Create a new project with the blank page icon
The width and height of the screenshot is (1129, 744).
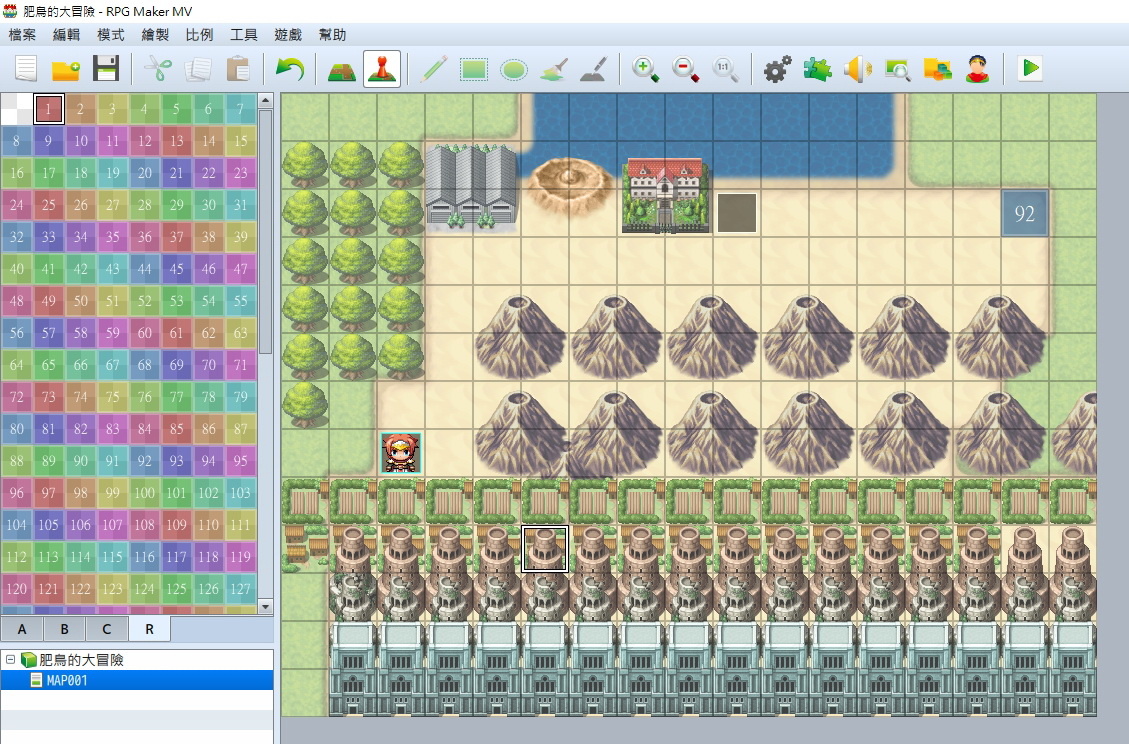[x=26, y=69]
